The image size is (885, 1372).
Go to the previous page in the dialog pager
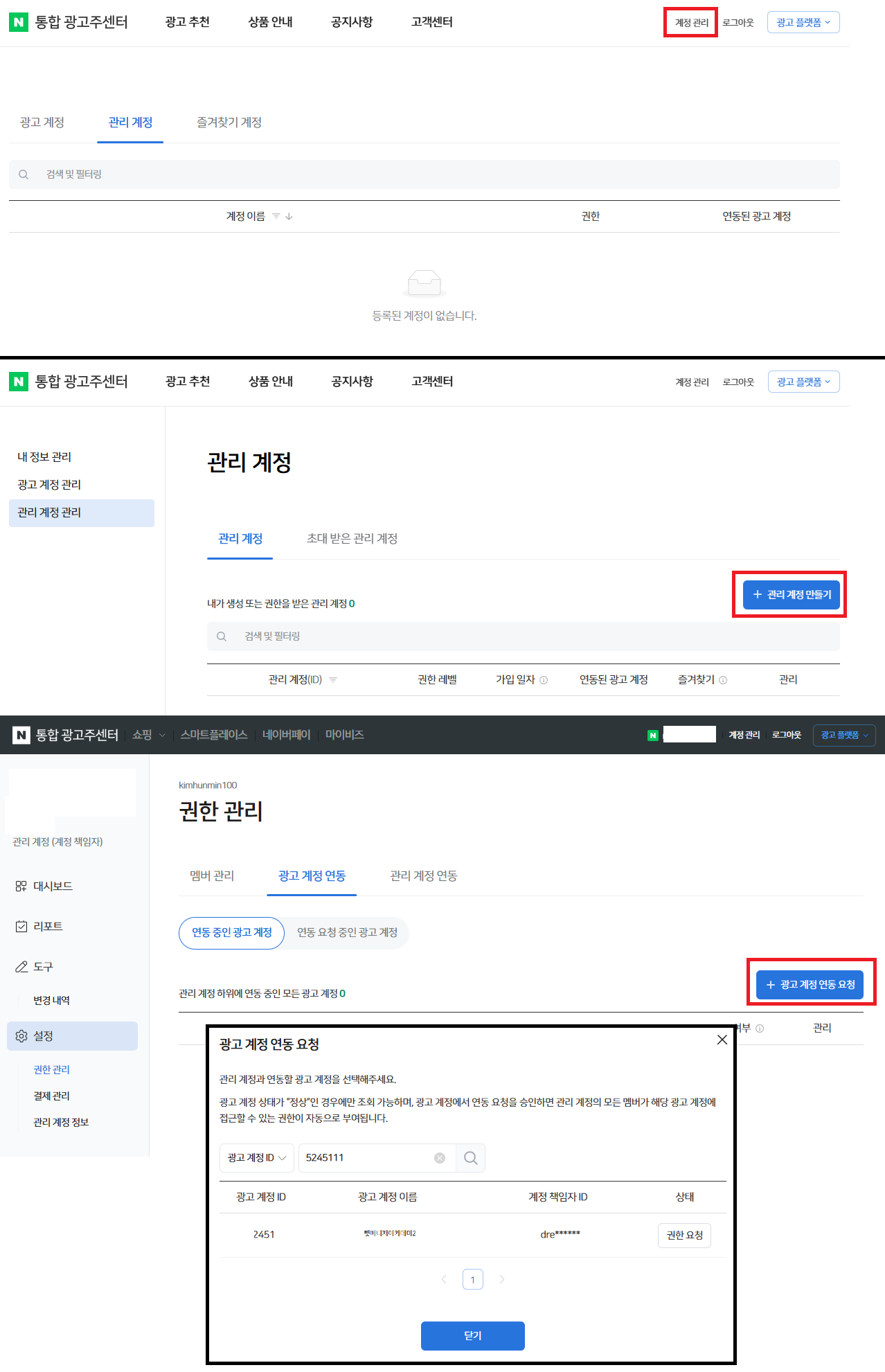point(444,1279)
